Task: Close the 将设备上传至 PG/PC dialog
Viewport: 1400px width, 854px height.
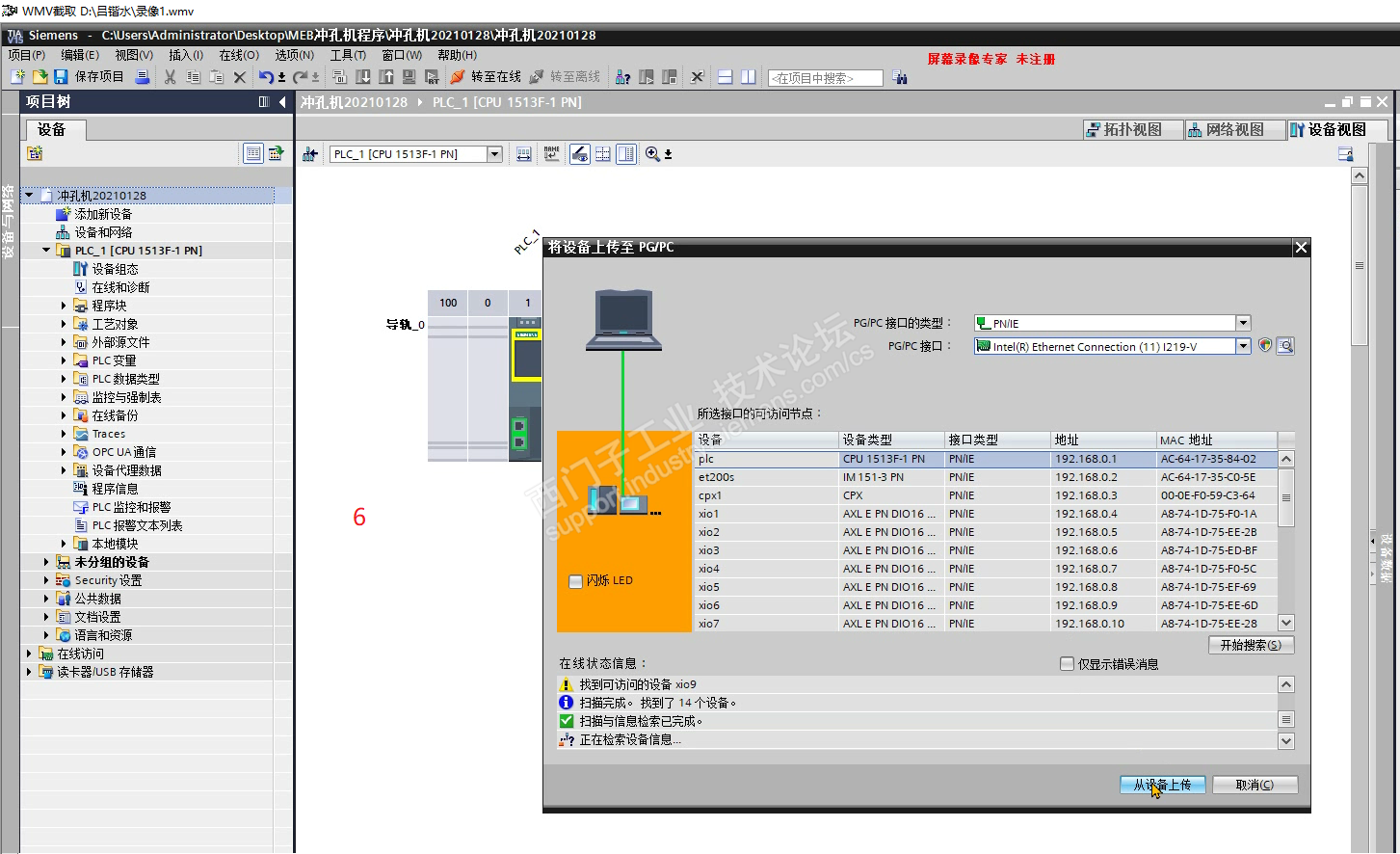Action: 1301,248
